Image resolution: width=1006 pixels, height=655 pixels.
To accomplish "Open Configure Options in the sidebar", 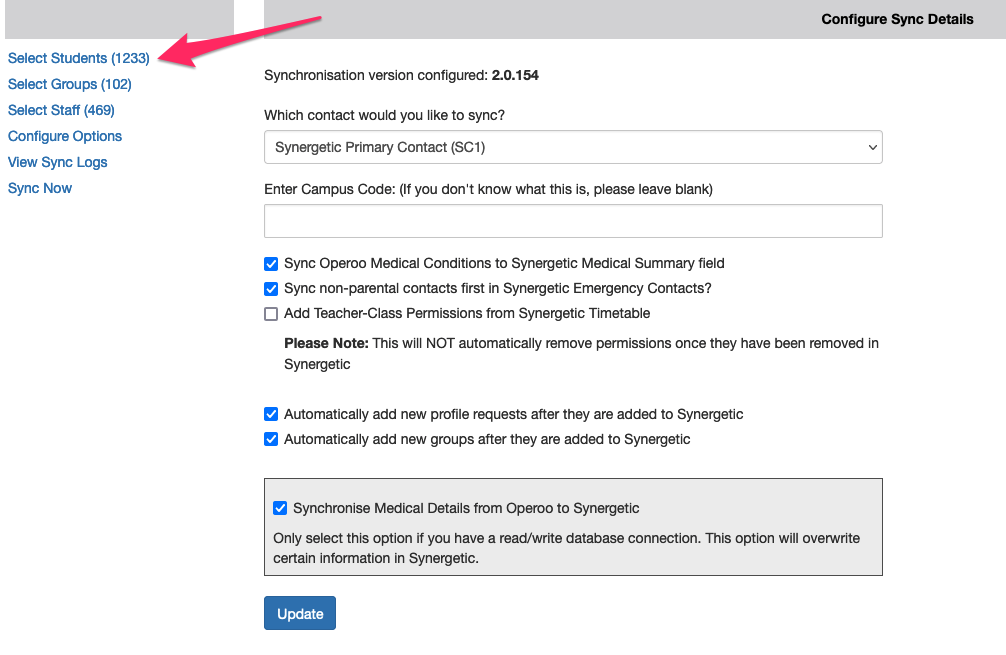I will [65, 136].
